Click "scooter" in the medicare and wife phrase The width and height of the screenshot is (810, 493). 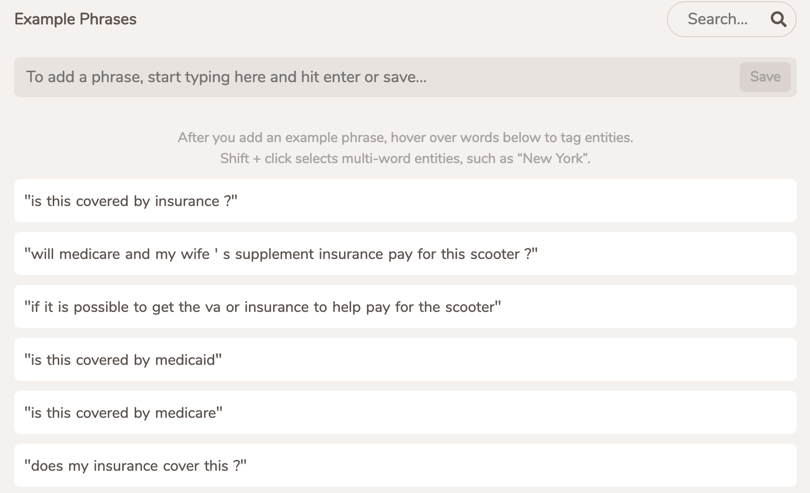pos(495,254)
